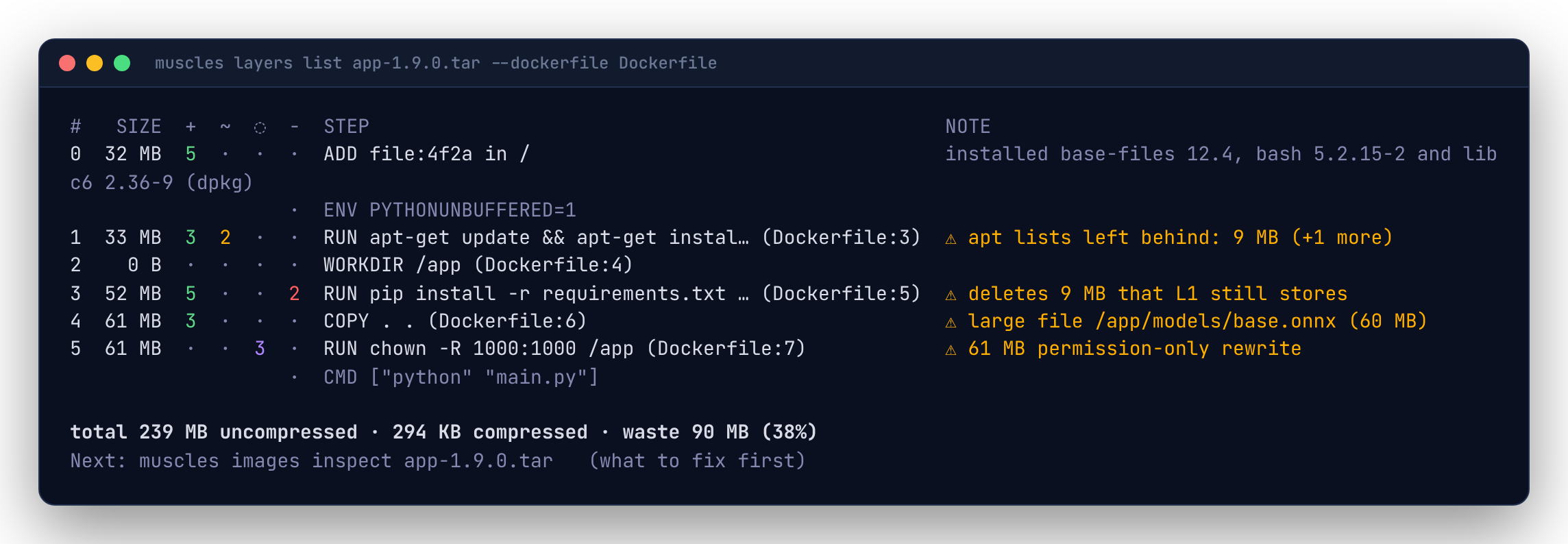This screenshot has width=1568, height=544.
Task: Click the note 'large file /app/models/base.onnx (60 MB)'
Action: (x=1198, y=321)
